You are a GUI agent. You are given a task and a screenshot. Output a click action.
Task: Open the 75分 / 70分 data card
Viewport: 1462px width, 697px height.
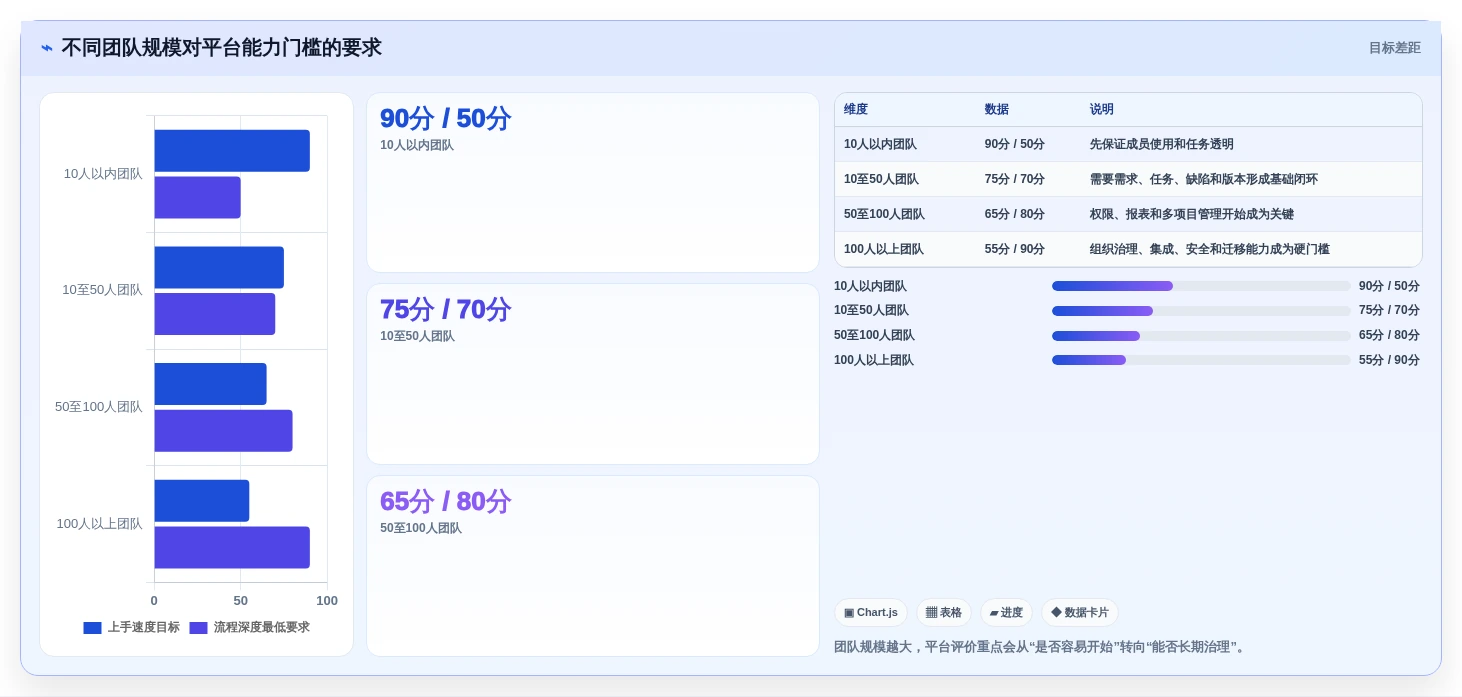pyautogui.click(x=593, y=374)
